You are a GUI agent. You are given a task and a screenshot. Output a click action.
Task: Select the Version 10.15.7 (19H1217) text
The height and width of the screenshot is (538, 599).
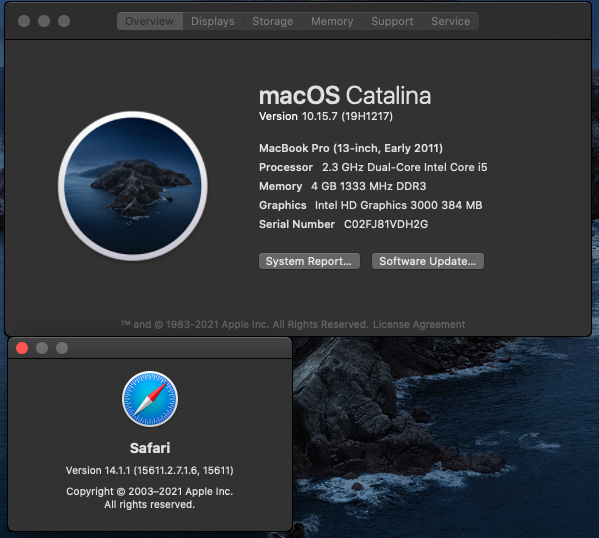[x=326, y=116]
